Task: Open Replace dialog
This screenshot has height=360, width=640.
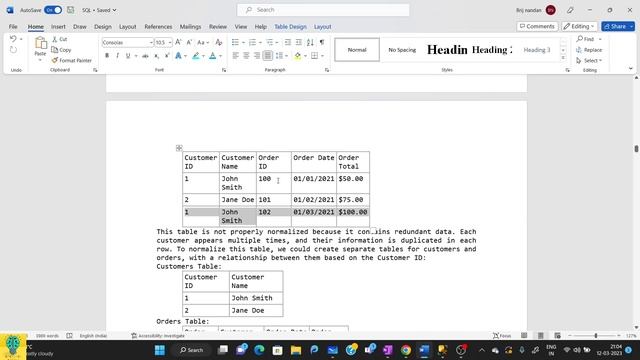Action: click(589, 50)
